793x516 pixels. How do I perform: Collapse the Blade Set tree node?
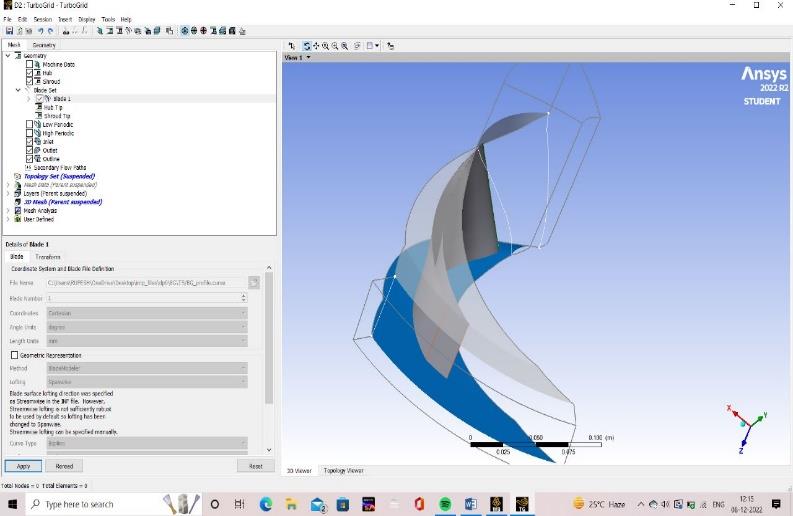pos(18,90)
